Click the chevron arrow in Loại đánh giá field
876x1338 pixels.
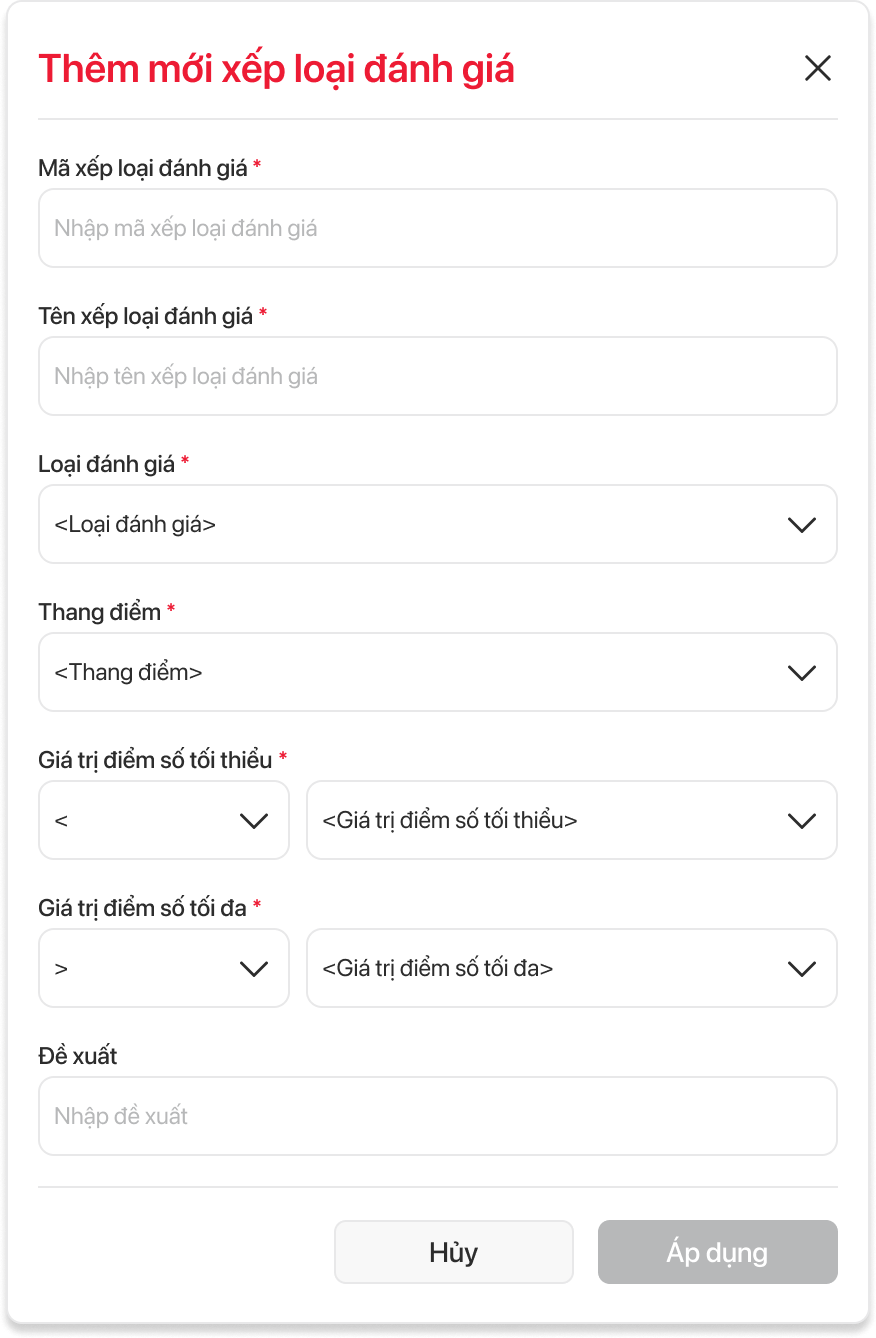click(x=802, y=525)
